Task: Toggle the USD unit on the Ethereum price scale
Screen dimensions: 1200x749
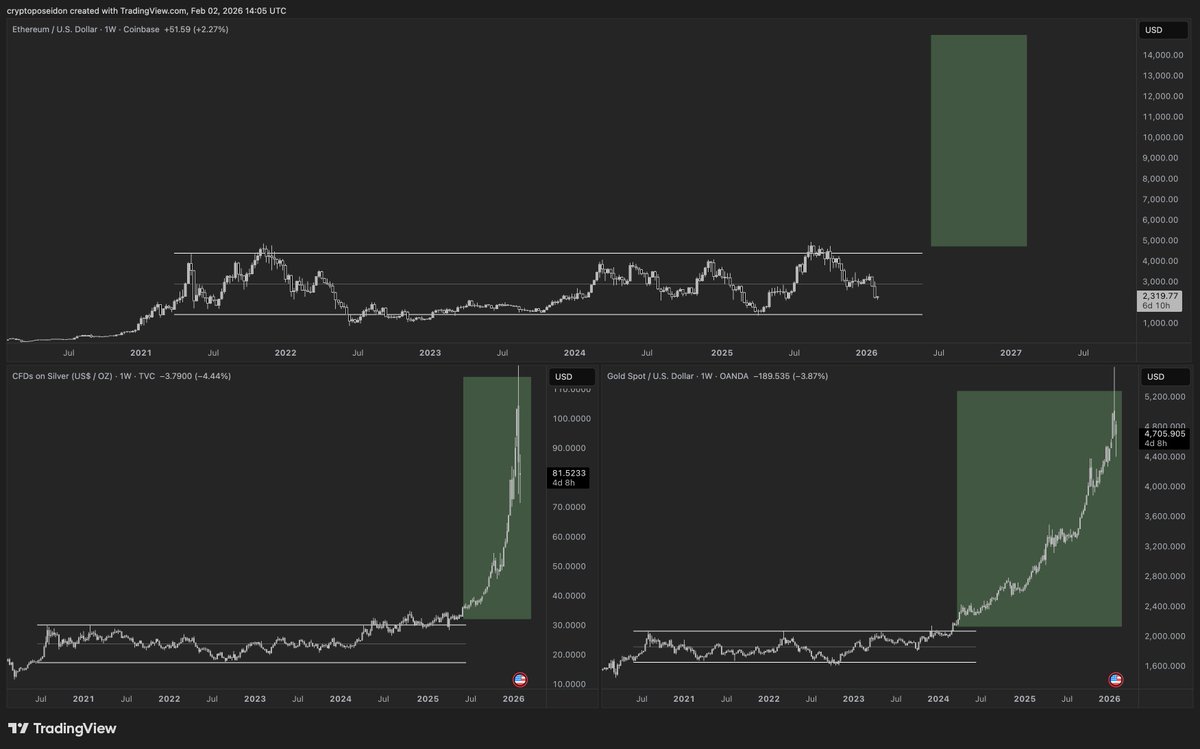Action: click(1162, 30)
